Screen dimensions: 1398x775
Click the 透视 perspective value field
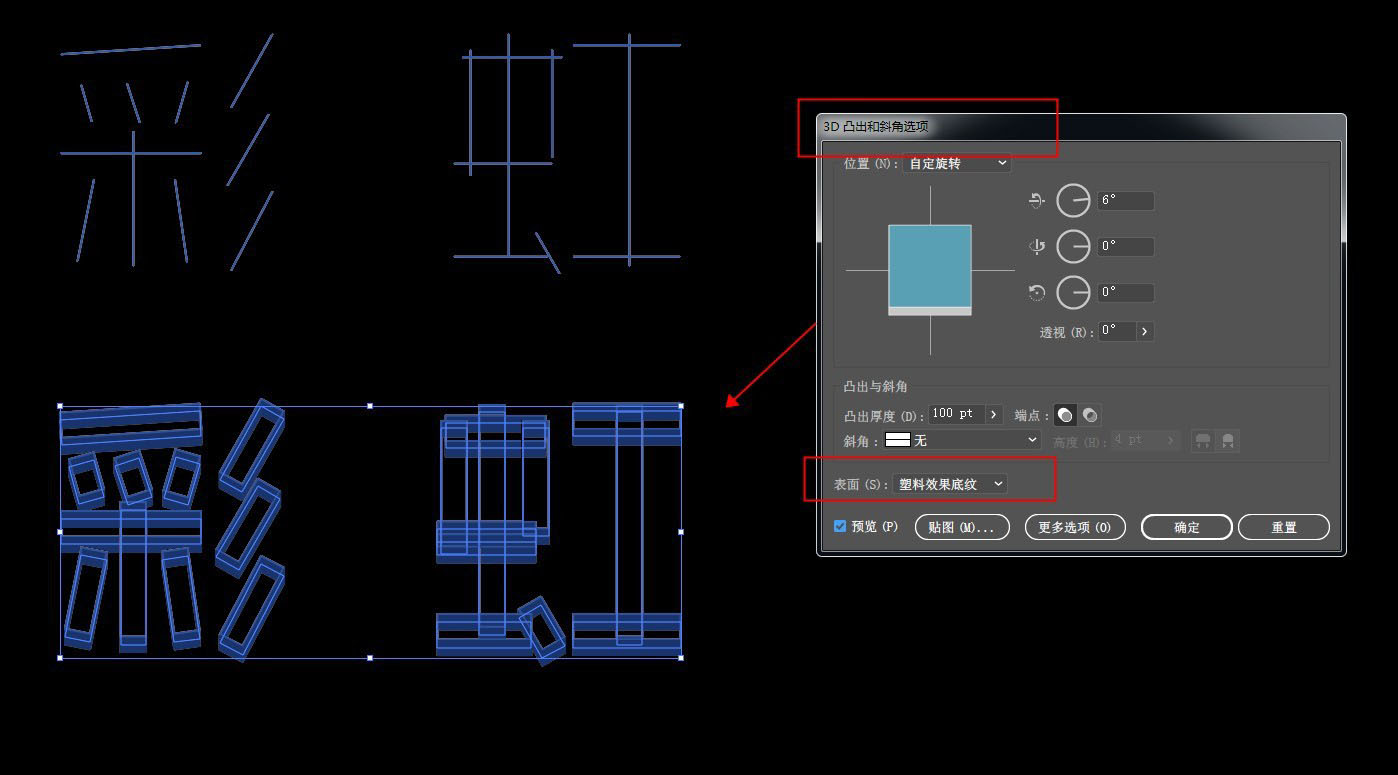pos(1117,331)
